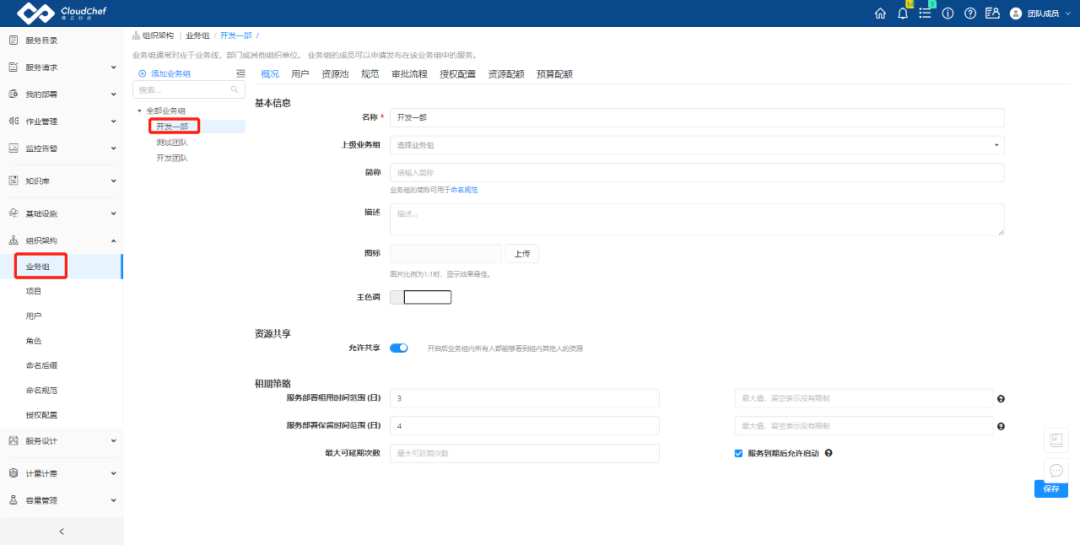Image resolution: width=1080 pixels, height=545 pixels.
Task: Open the help question mark icon
Action: 970,13
